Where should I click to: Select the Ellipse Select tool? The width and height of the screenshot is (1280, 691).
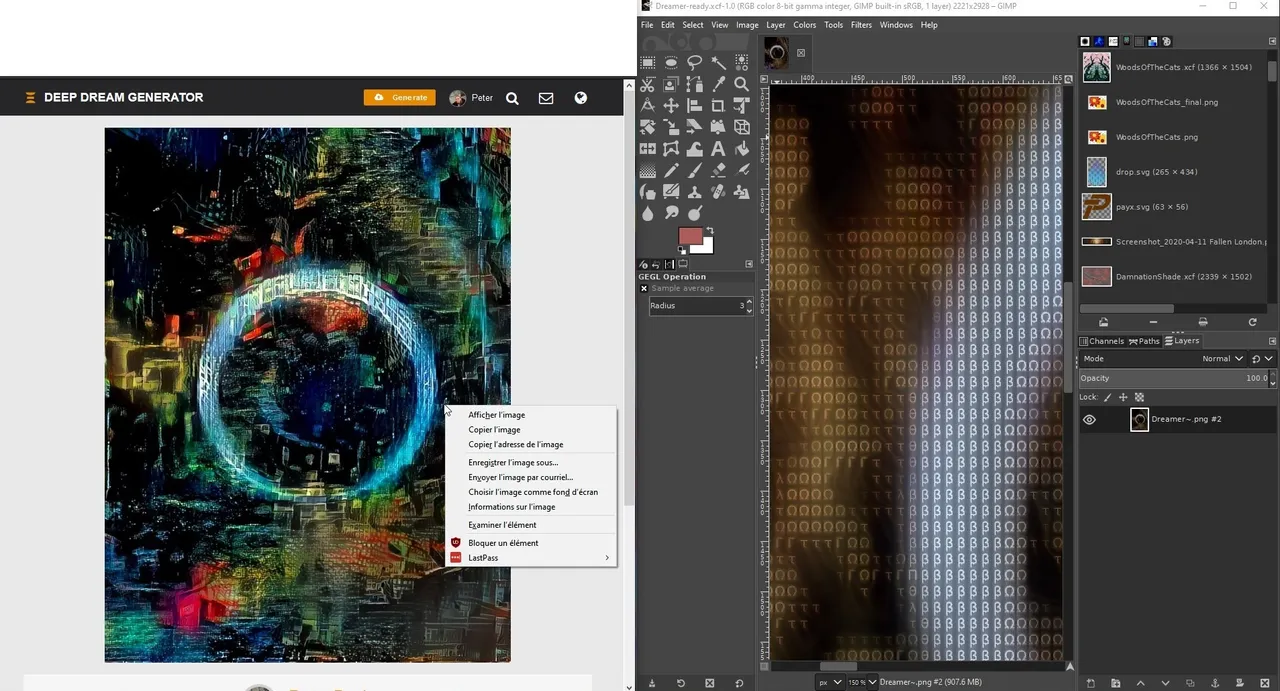pos(671,63)
